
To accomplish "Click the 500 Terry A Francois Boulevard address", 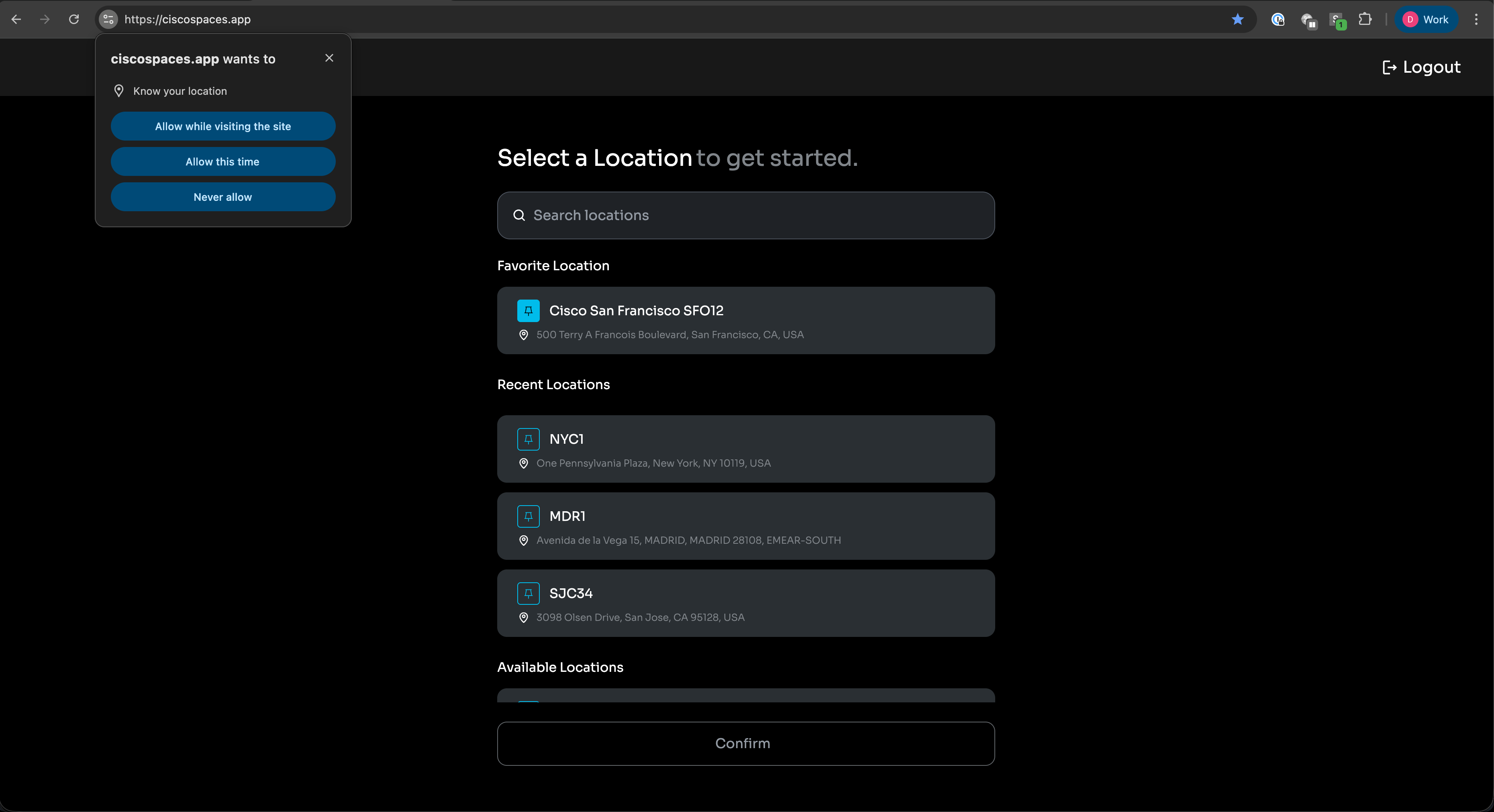I will [670, 335].
